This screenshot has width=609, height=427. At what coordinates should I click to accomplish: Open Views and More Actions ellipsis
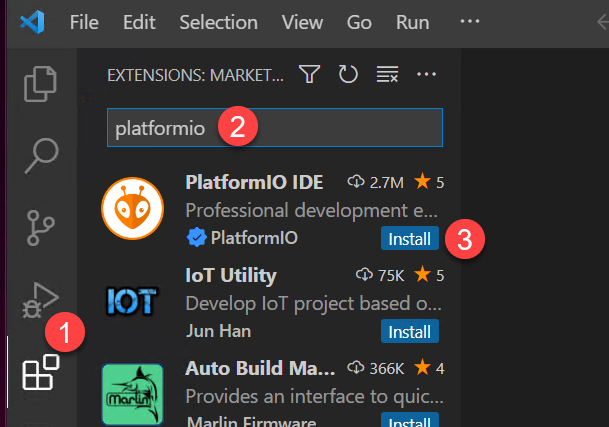click(x=427, y=74)
